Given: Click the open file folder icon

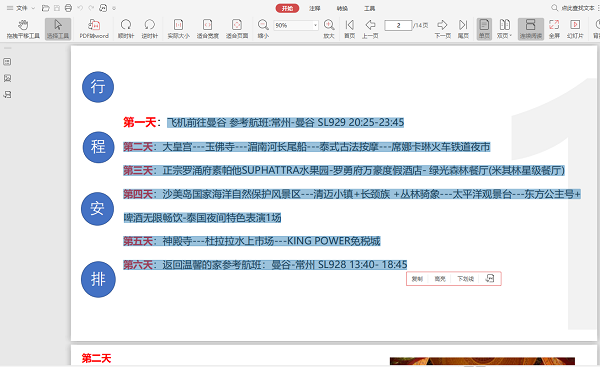Looking at the screenshot, I should 46,8.
